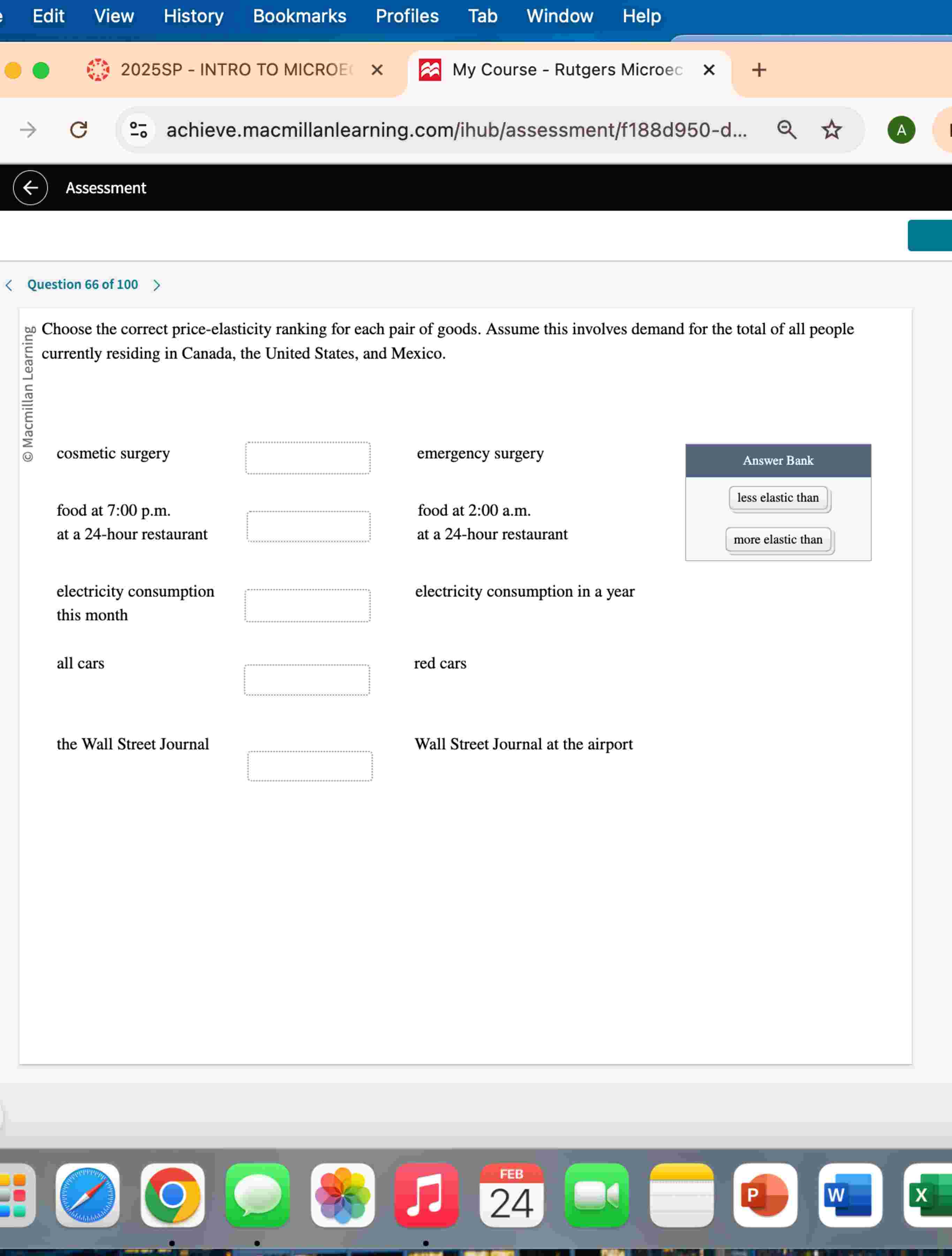The width and height of the screenshot is (952, 1256).
Task: Open the History menu
Action: point(193,16)
